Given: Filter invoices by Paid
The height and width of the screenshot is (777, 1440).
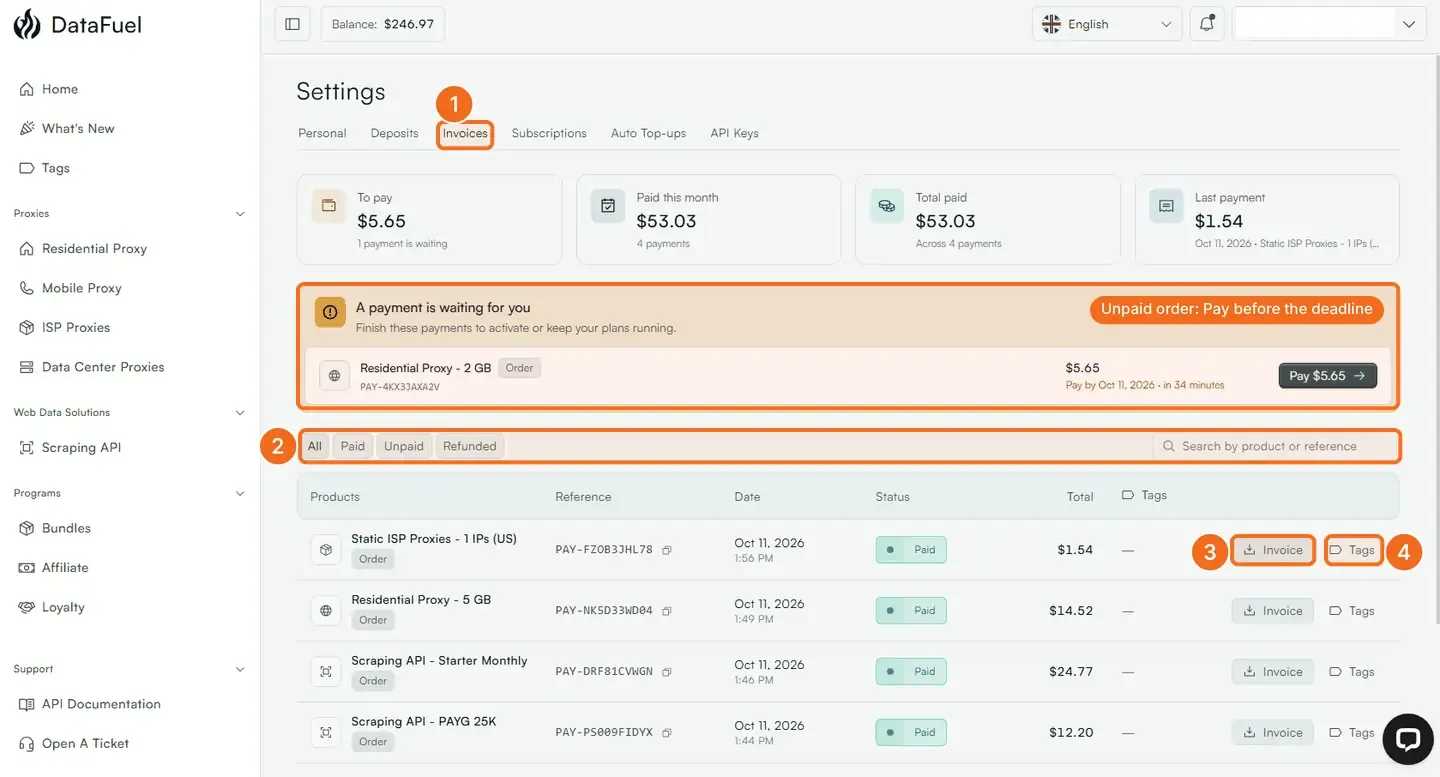Looking at the screenshot, I should pos(353,446).
